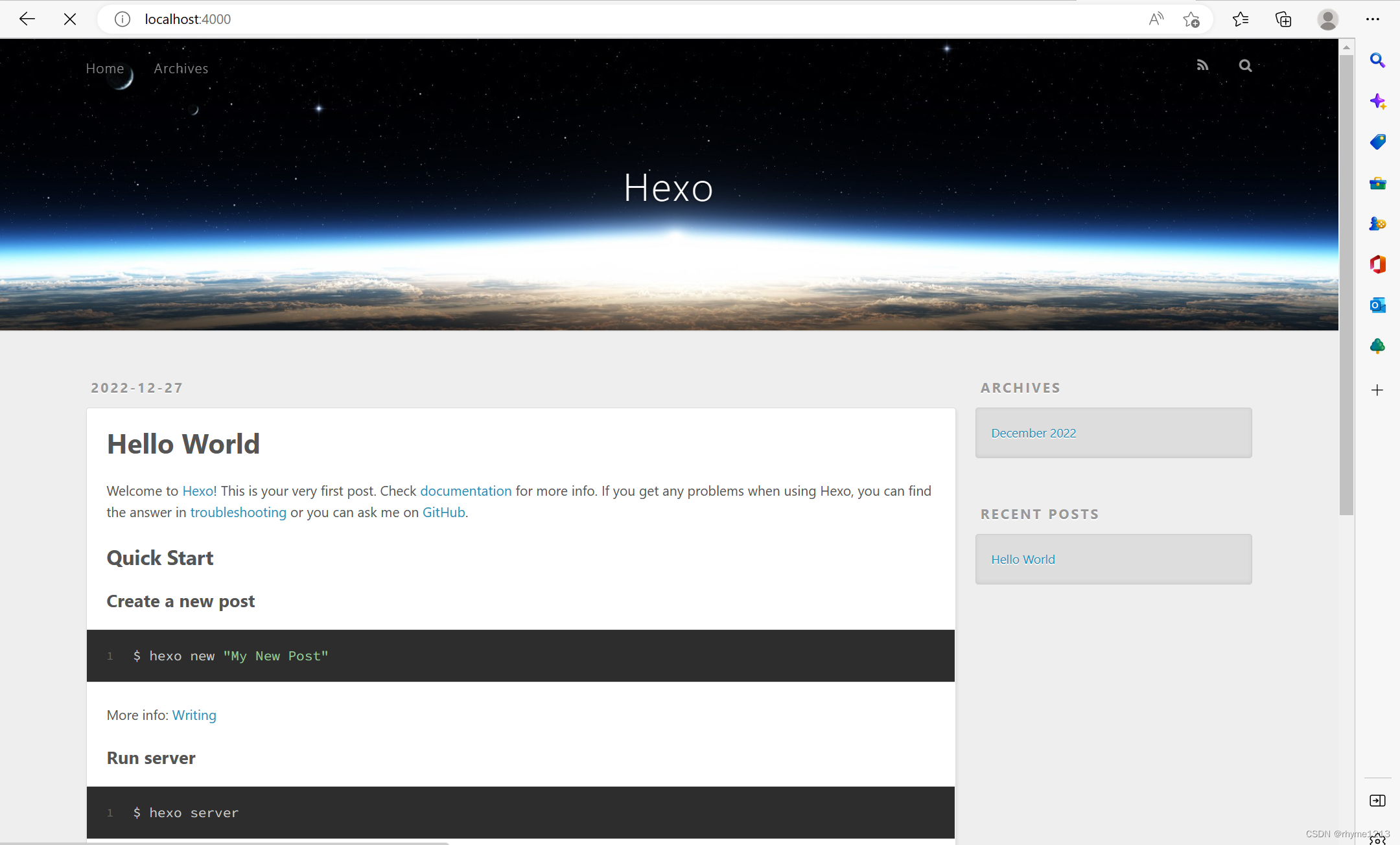Follow the Hexo link in the post
1400x845 pixels.
[198, 491]
